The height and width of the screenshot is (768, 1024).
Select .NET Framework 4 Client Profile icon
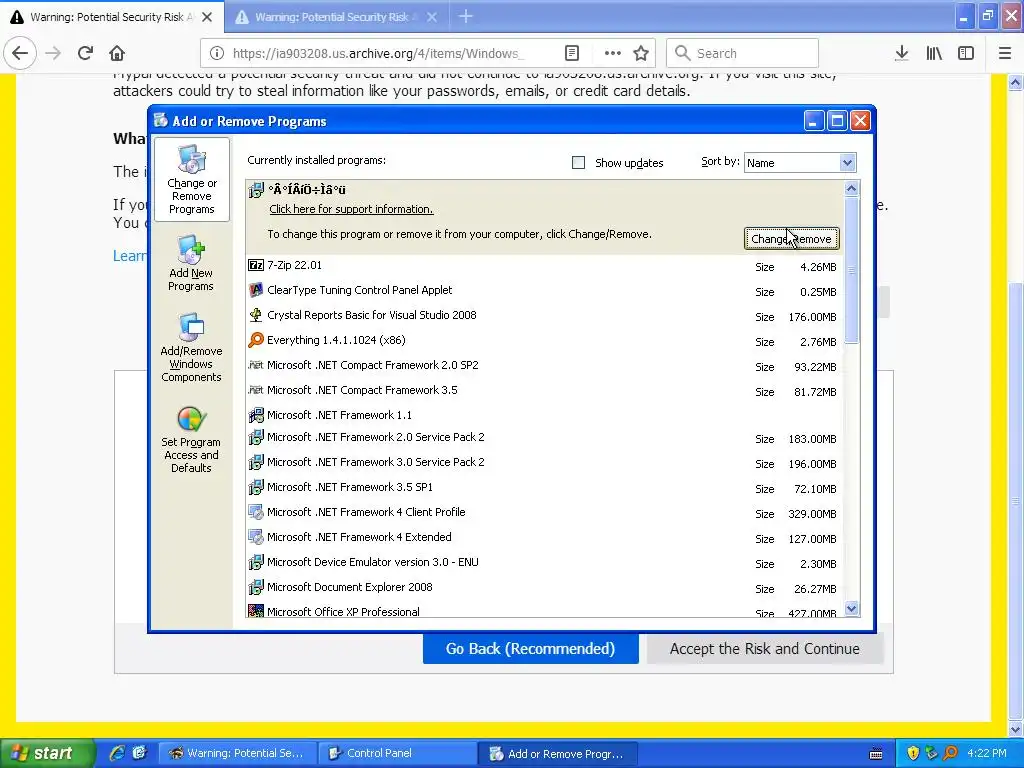coord(256,512)
